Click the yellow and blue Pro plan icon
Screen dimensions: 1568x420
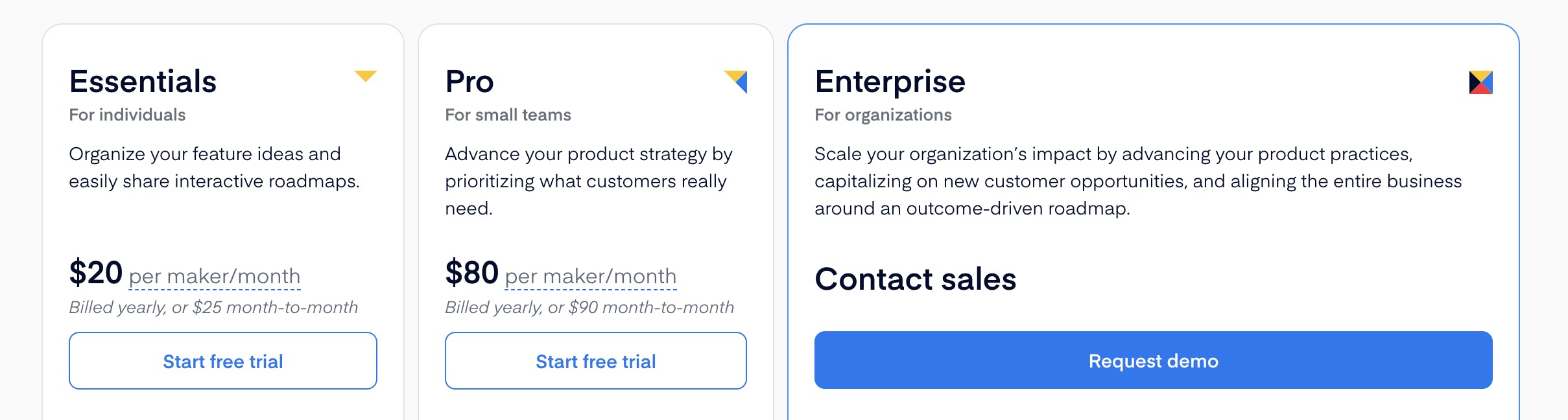736,82
